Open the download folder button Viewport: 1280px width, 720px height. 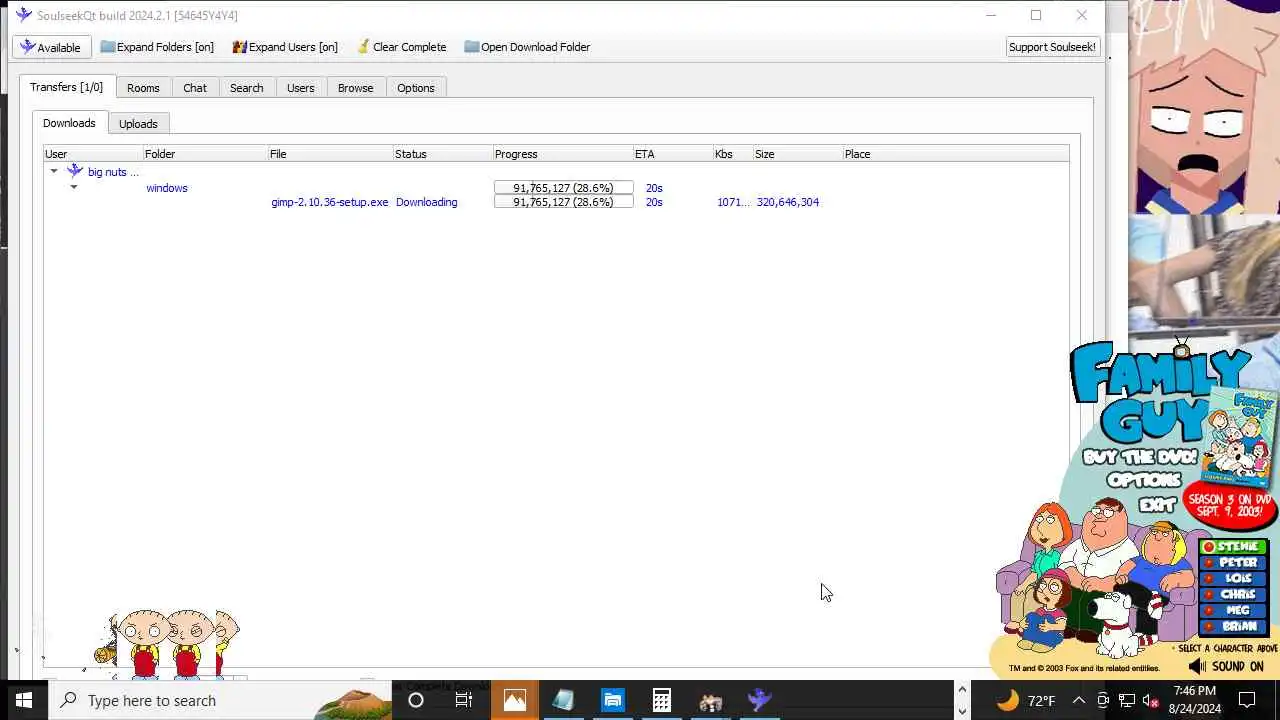click(x=527, y=47)
